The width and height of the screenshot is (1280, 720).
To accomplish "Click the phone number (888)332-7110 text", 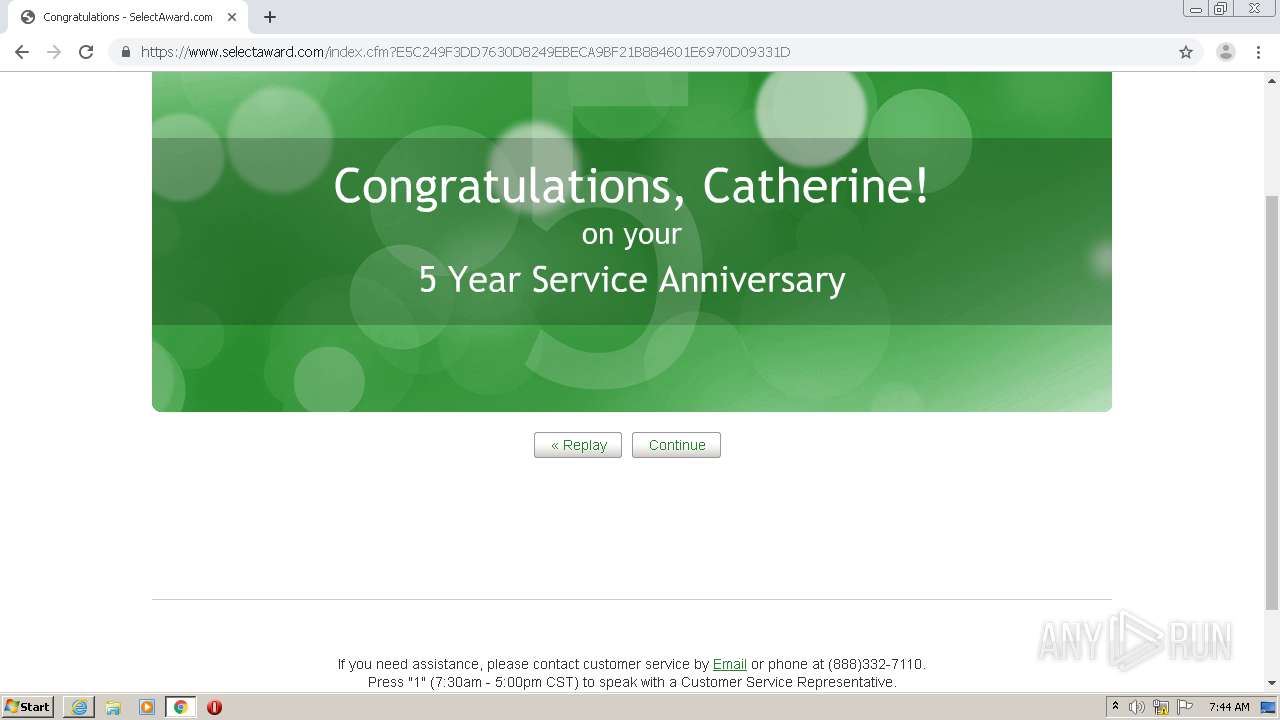I will tap(875, 664).
